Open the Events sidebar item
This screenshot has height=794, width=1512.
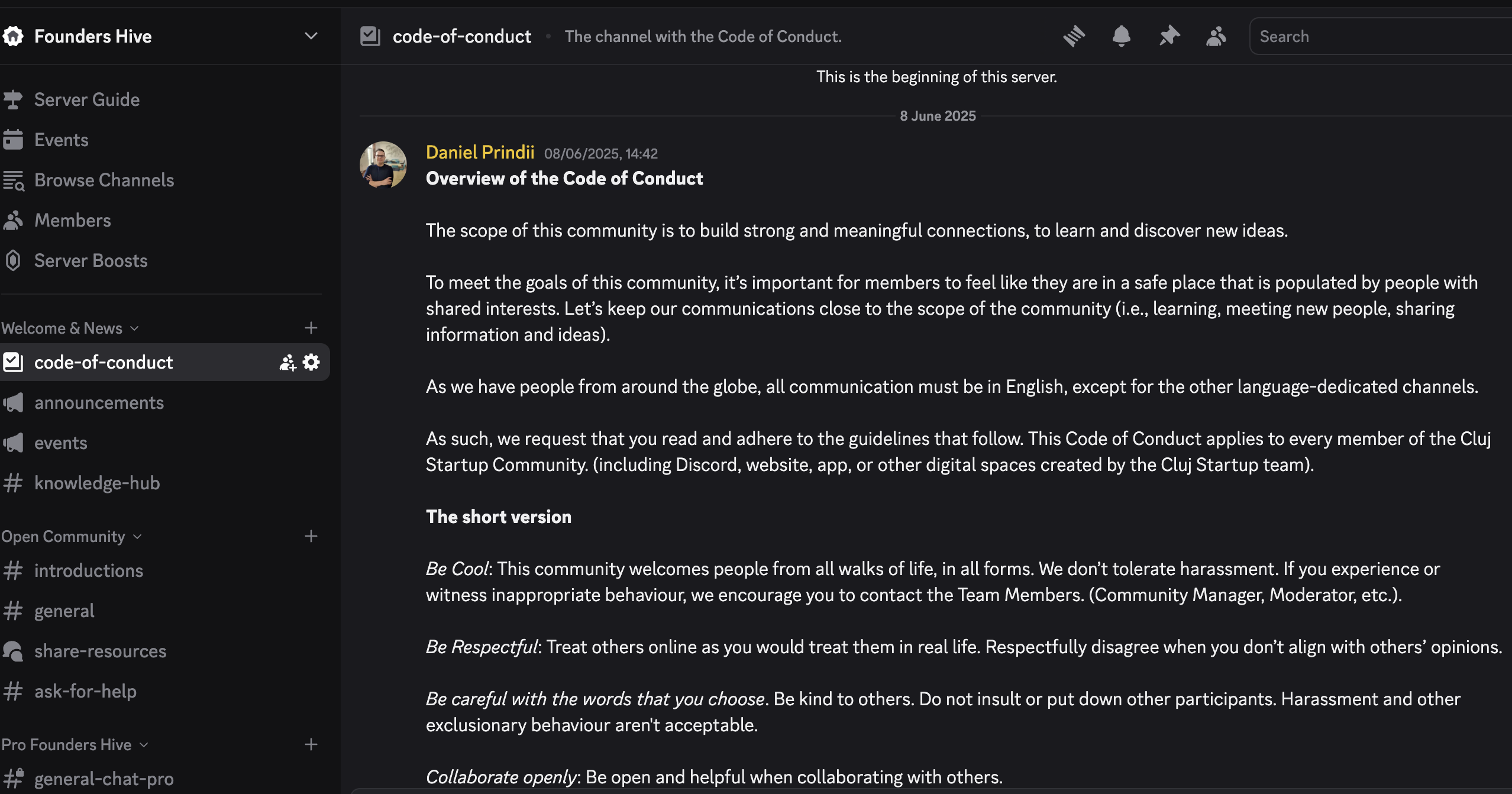61,140
